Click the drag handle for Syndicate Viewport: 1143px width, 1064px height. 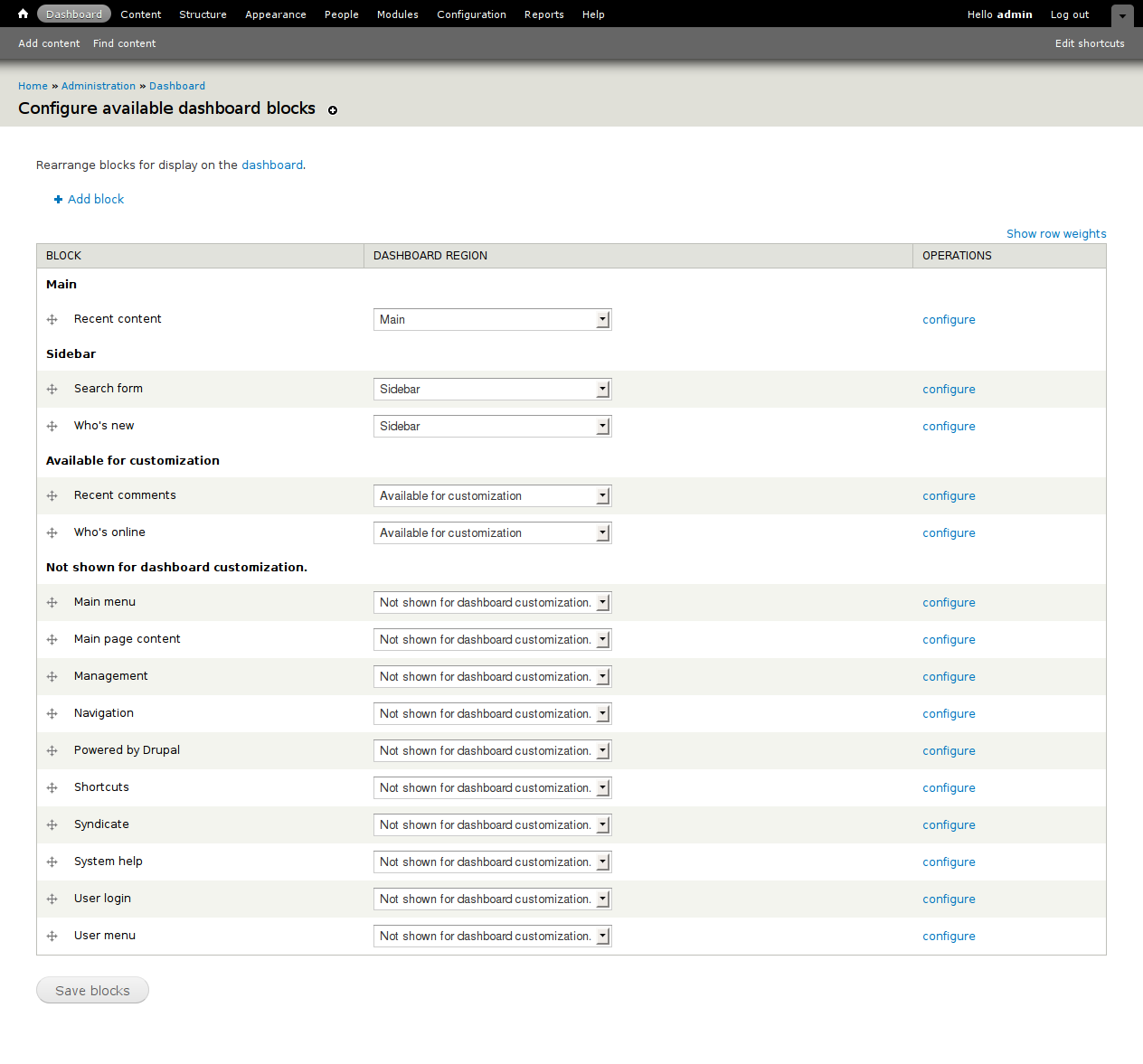coord(52,825)
